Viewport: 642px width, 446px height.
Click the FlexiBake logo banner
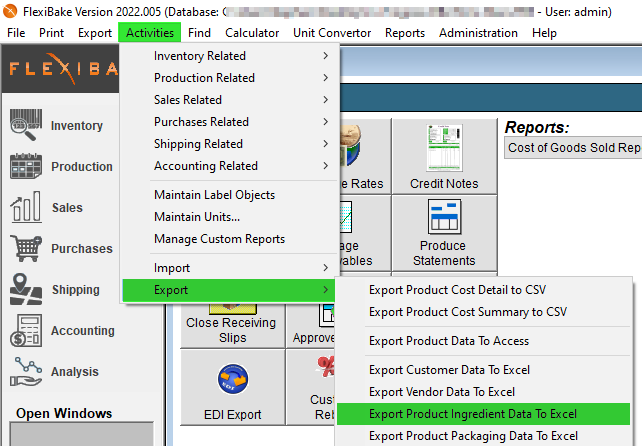61,68
